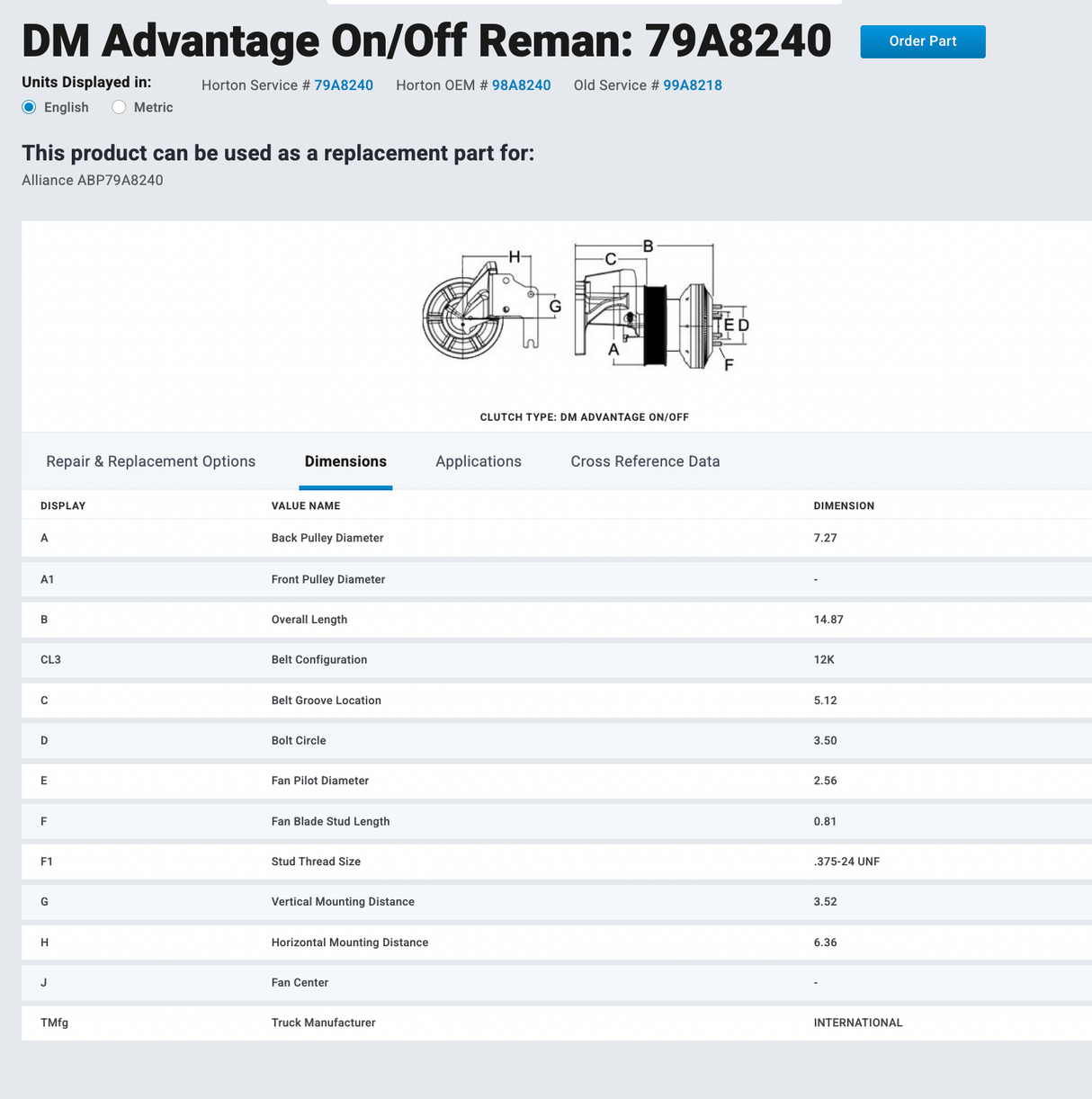
Task: Click the Fan Pilot Diameter cell
Action: point(320,781)
